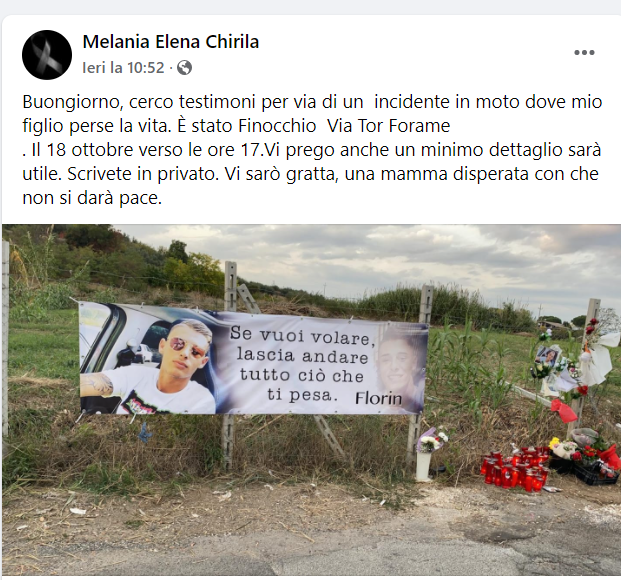The width and height of the screenshot is (621, 580).
Task: Open Melania Elena Chirila's profile name link
Action: [171, 42]
